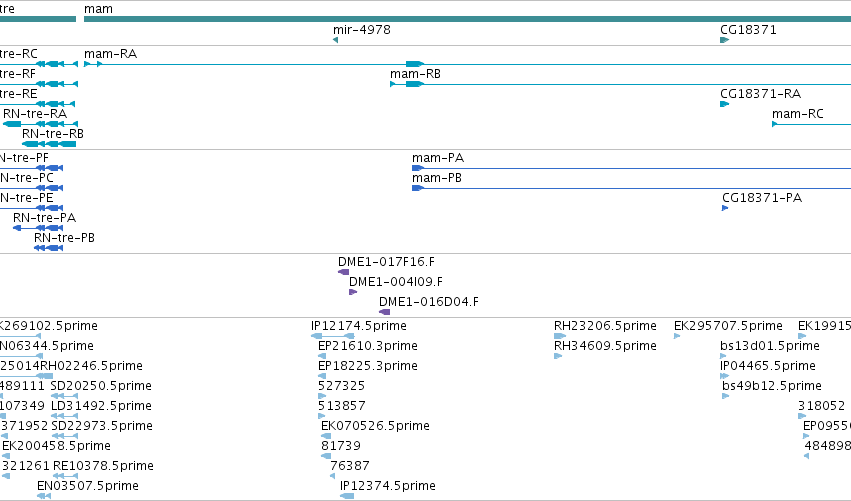
Task: Select the DME1-017F16.F feature label
Action: 386,262
